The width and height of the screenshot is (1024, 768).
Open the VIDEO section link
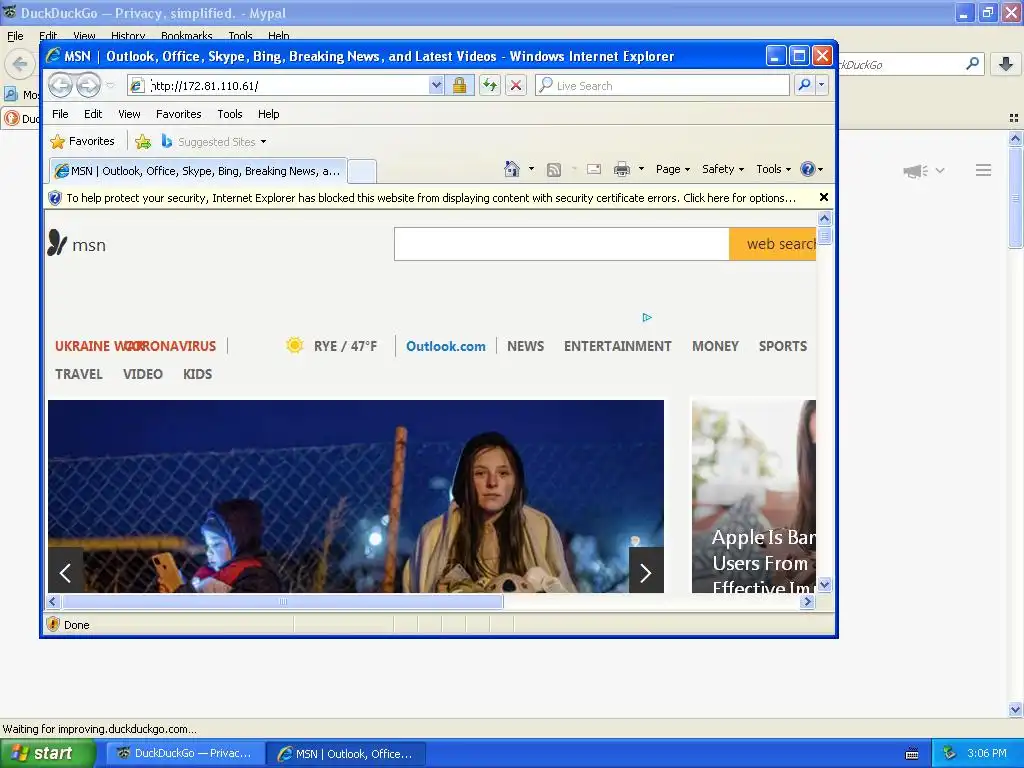click(x=143, y=374)
